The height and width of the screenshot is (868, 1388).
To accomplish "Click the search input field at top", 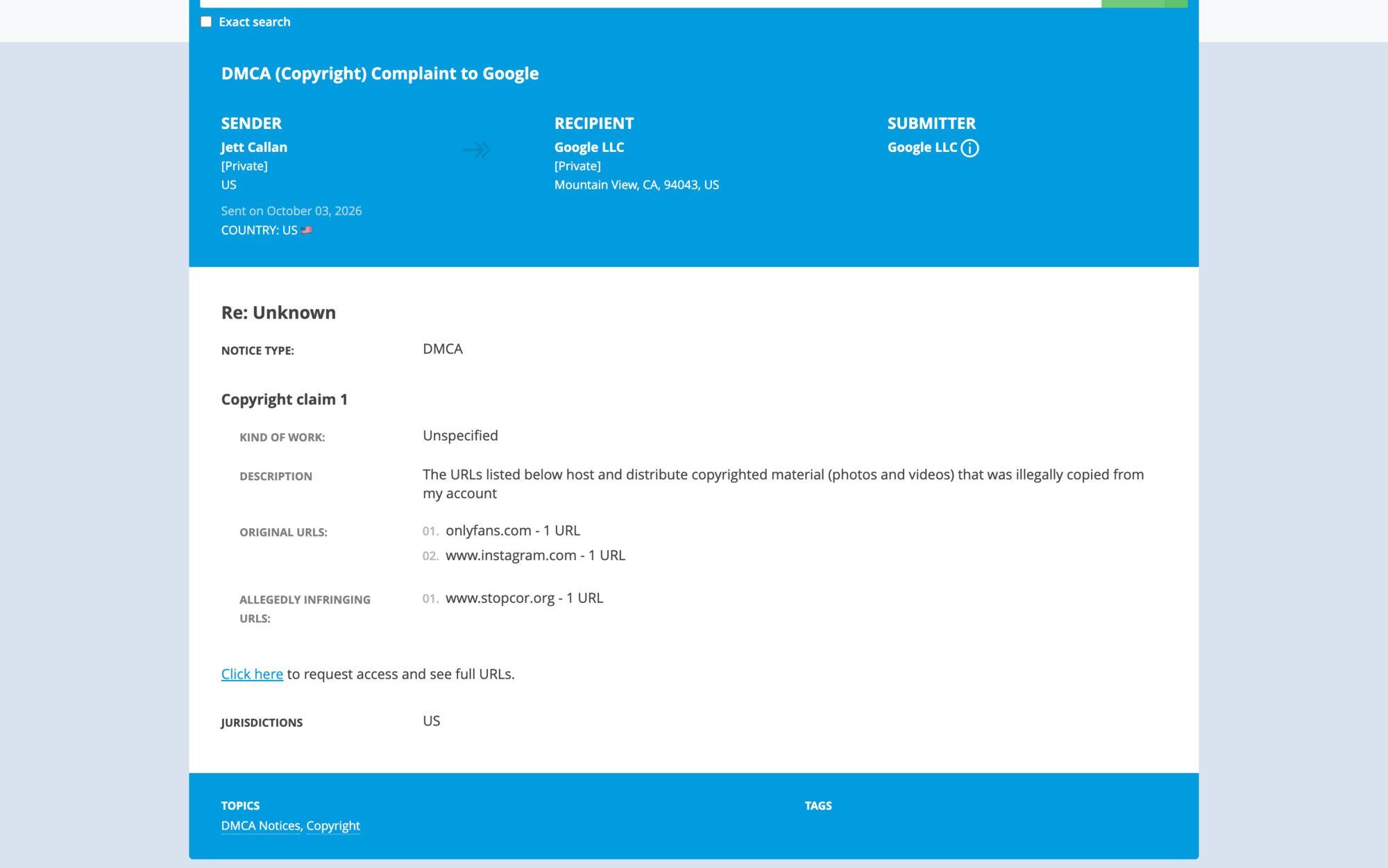I will (650, 3).
